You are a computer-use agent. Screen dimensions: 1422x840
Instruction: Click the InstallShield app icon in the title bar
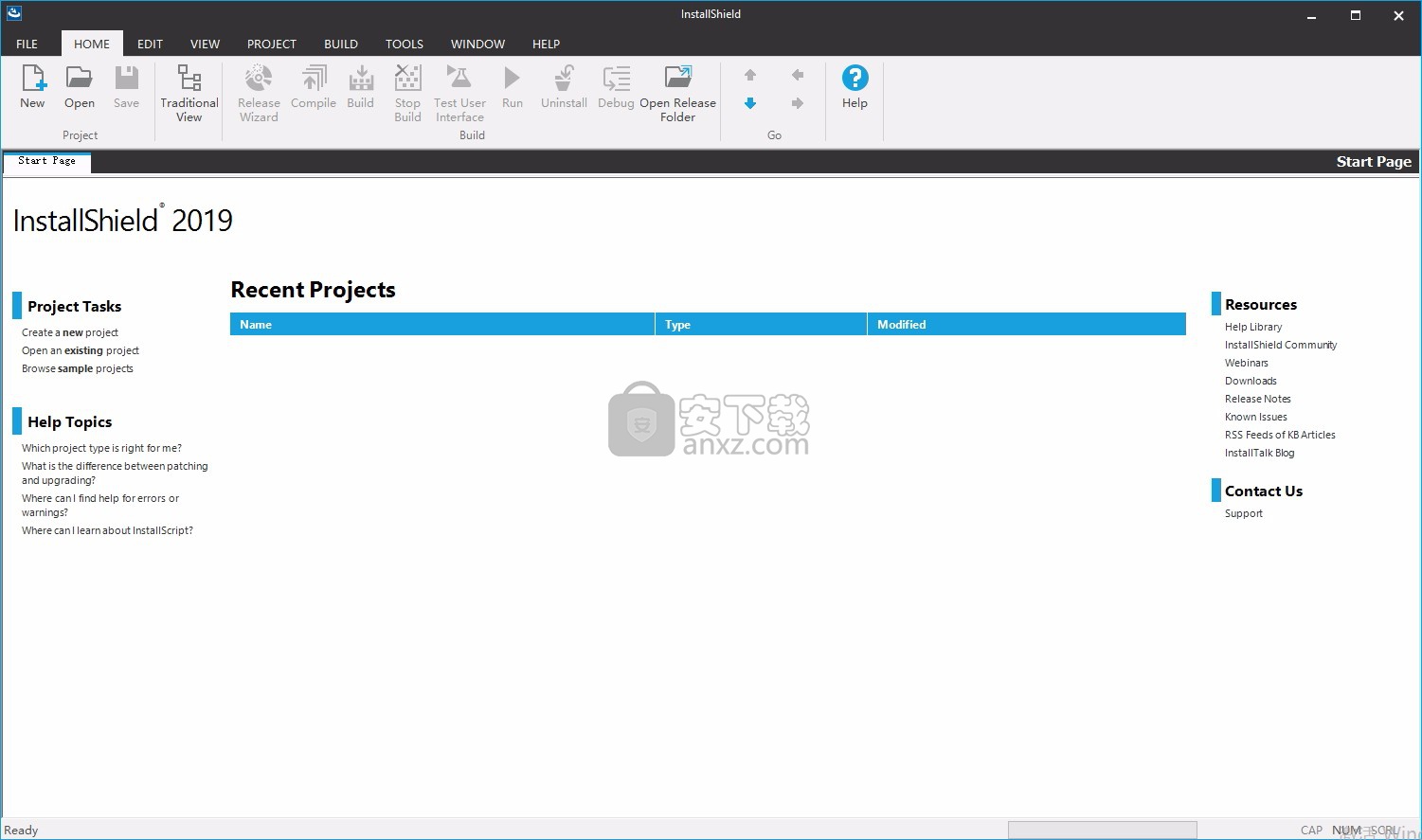(13, 13)
